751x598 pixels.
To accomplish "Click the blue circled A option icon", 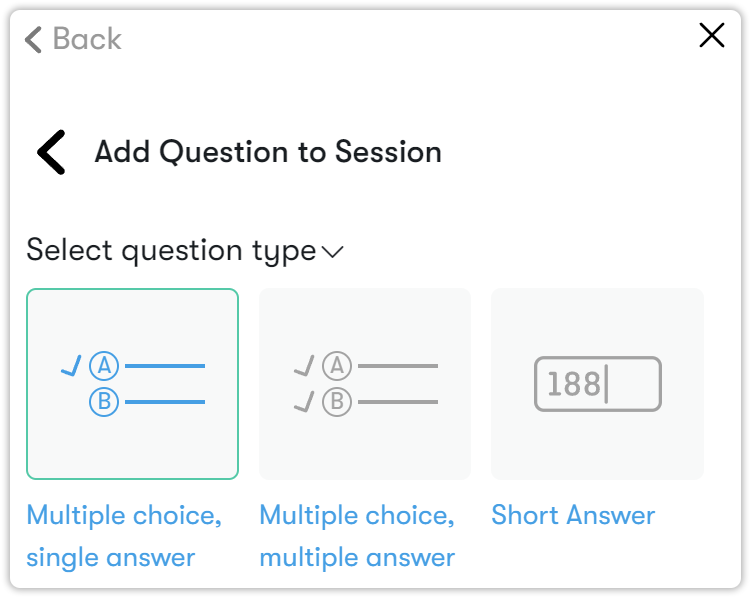I will (104, 366).
